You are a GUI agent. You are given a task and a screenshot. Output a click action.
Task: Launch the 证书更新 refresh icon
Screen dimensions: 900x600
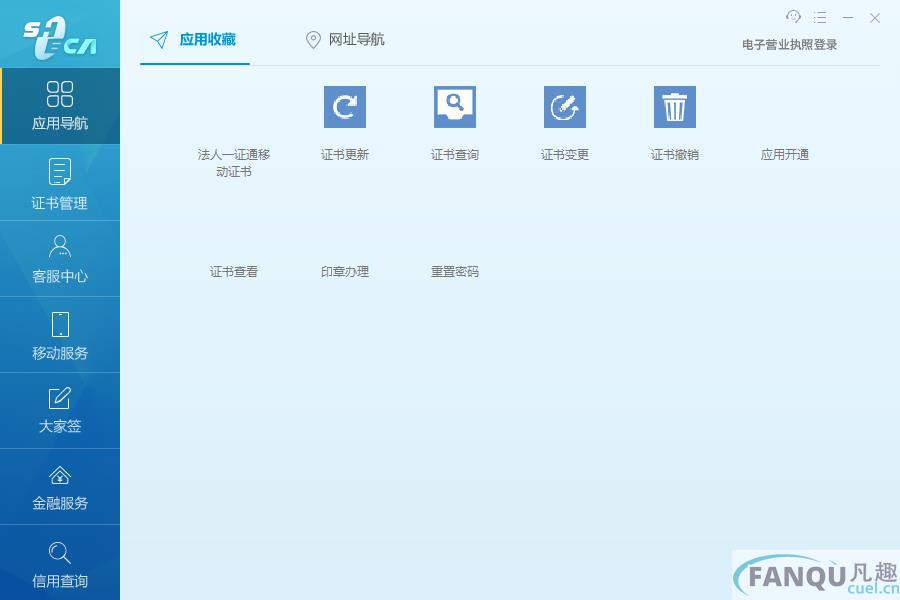[345, 107]
